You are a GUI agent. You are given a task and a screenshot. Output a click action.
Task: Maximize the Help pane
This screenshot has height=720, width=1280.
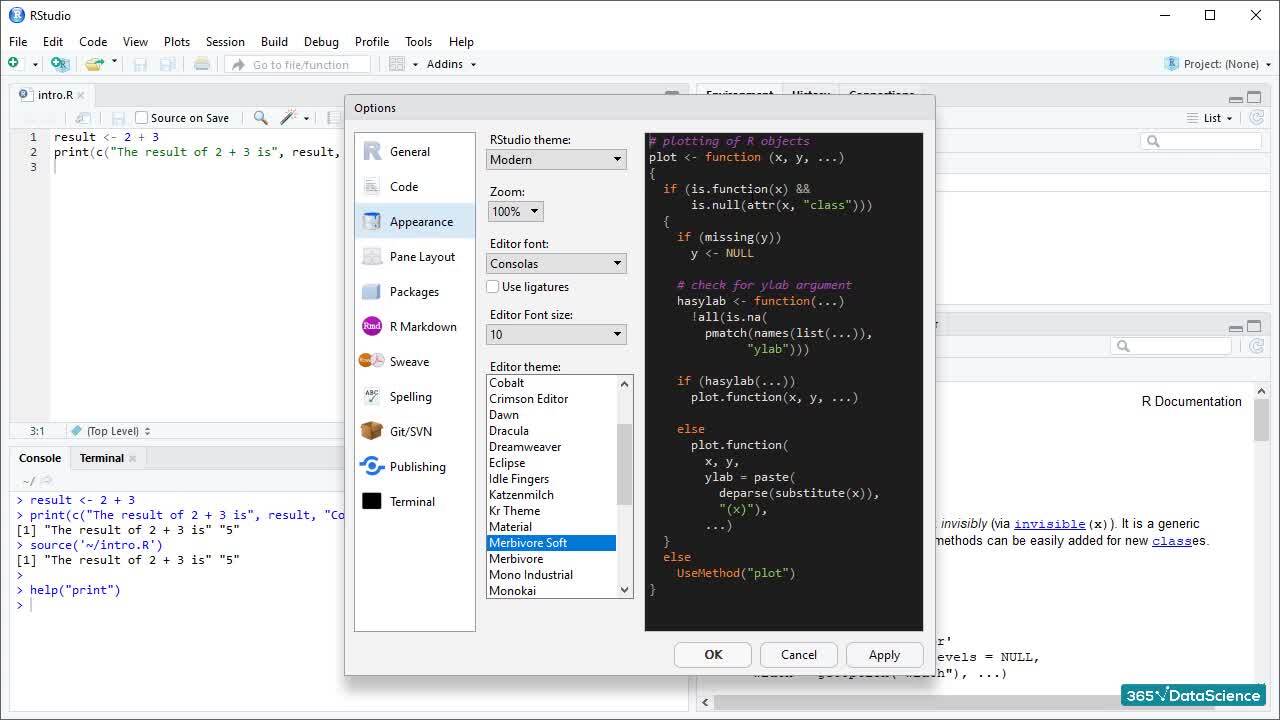click(x=1255, y=327)
